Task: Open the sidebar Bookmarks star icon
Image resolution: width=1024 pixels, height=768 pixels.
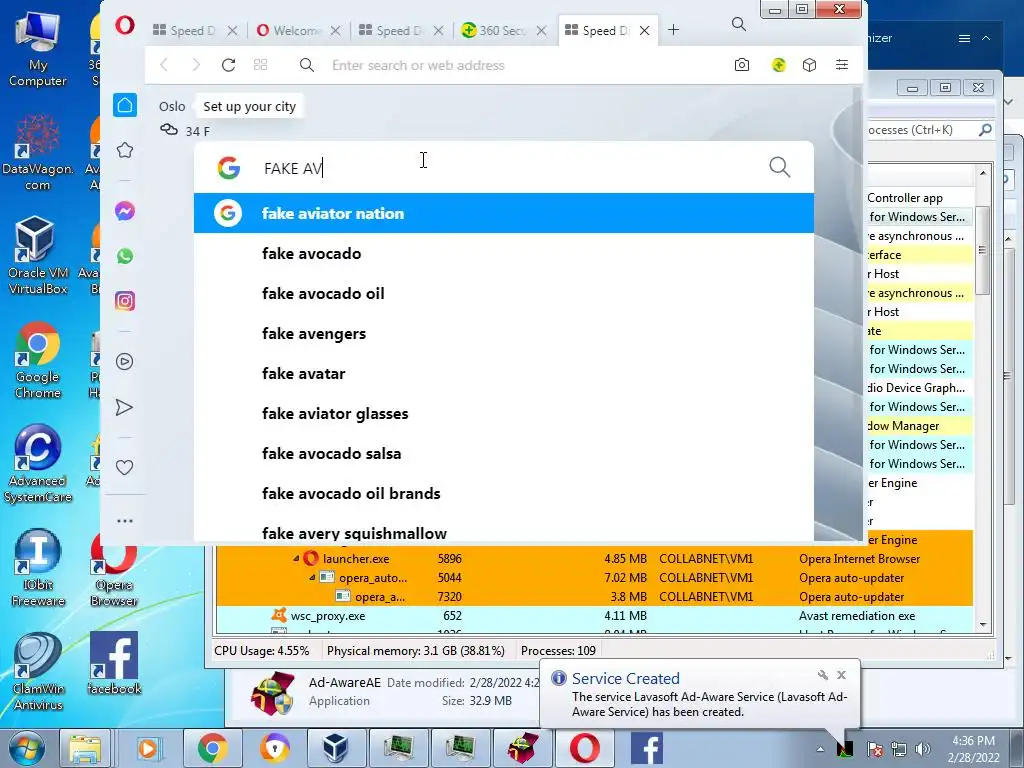Action: coord(125,150)
